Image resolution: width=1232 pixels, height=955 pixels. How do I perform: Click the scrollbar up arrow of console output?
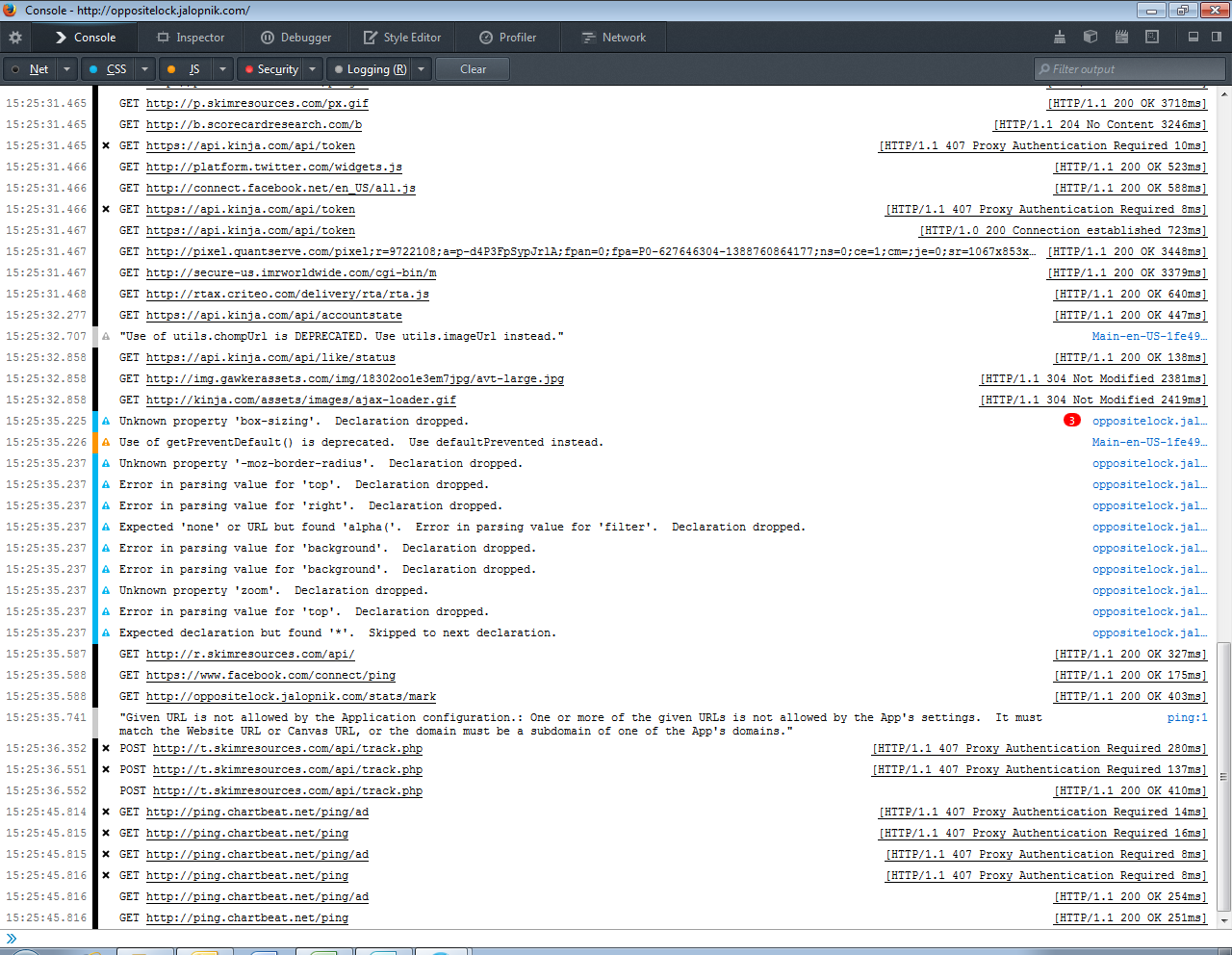pyautogui.click(x=1224, y=93)
